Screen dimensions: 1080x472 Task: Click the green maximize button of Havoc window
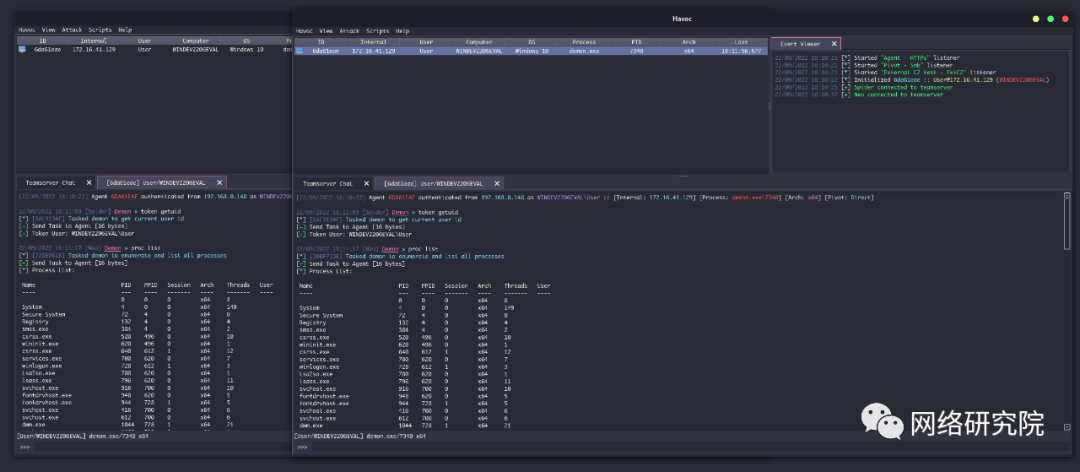[1050, 19]
